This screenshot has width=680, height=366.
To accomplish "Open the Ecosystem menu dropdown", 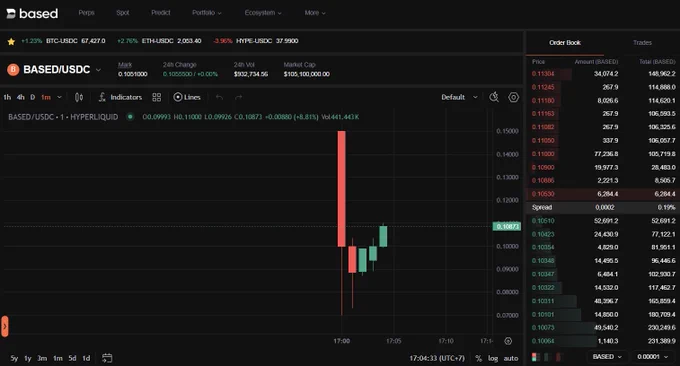I will pos(263,13).
